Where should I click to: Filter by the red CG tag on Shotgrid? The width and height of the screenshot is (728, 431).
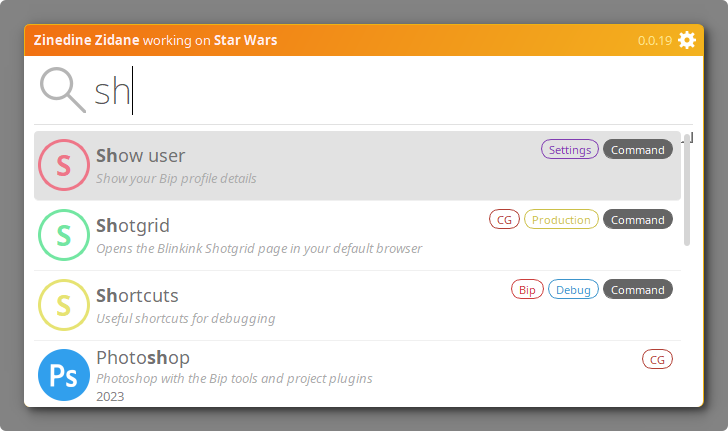tap(505, 220)
